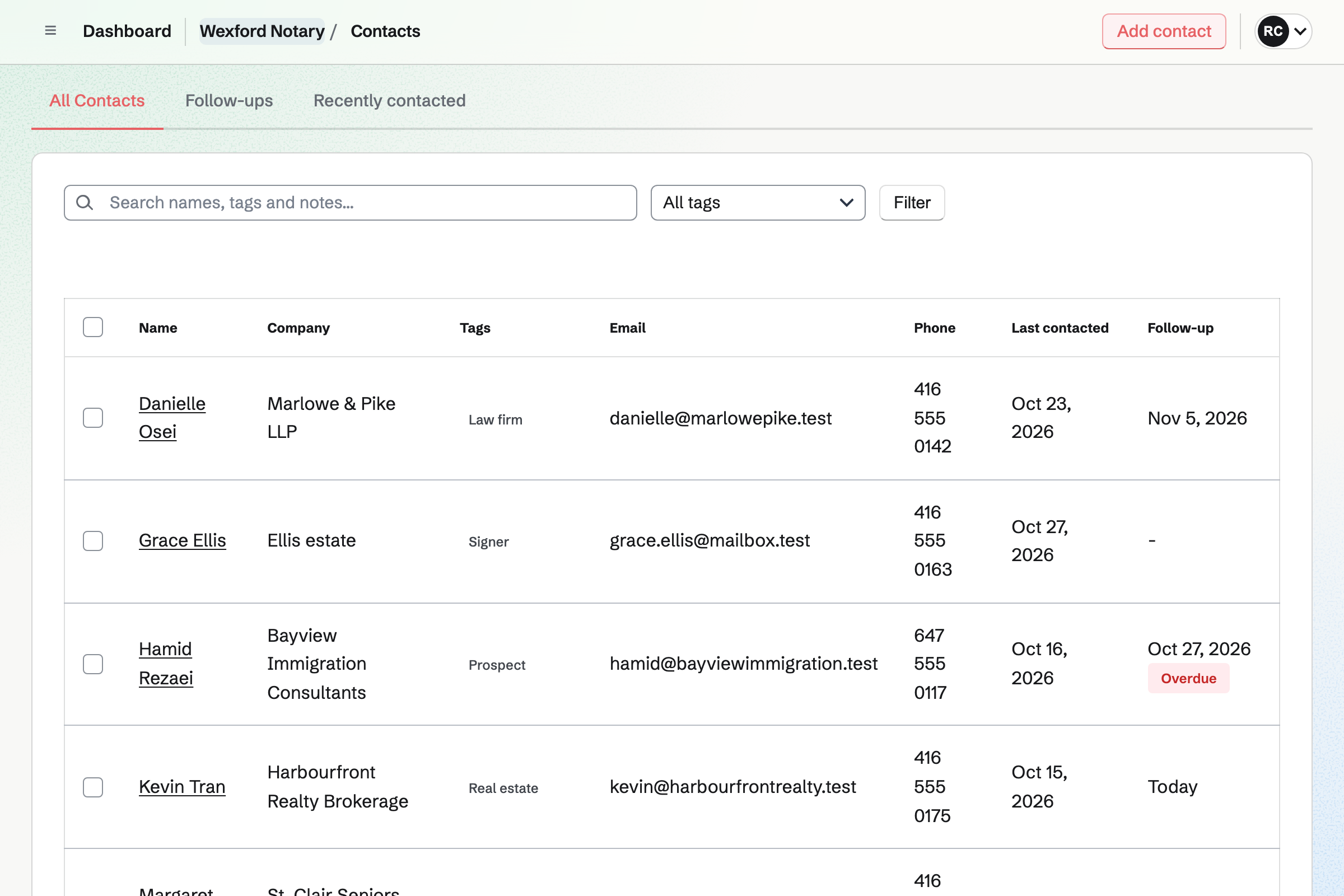
Task: Check the Danielle Osei row checkbox
Action: click(92, 418)
